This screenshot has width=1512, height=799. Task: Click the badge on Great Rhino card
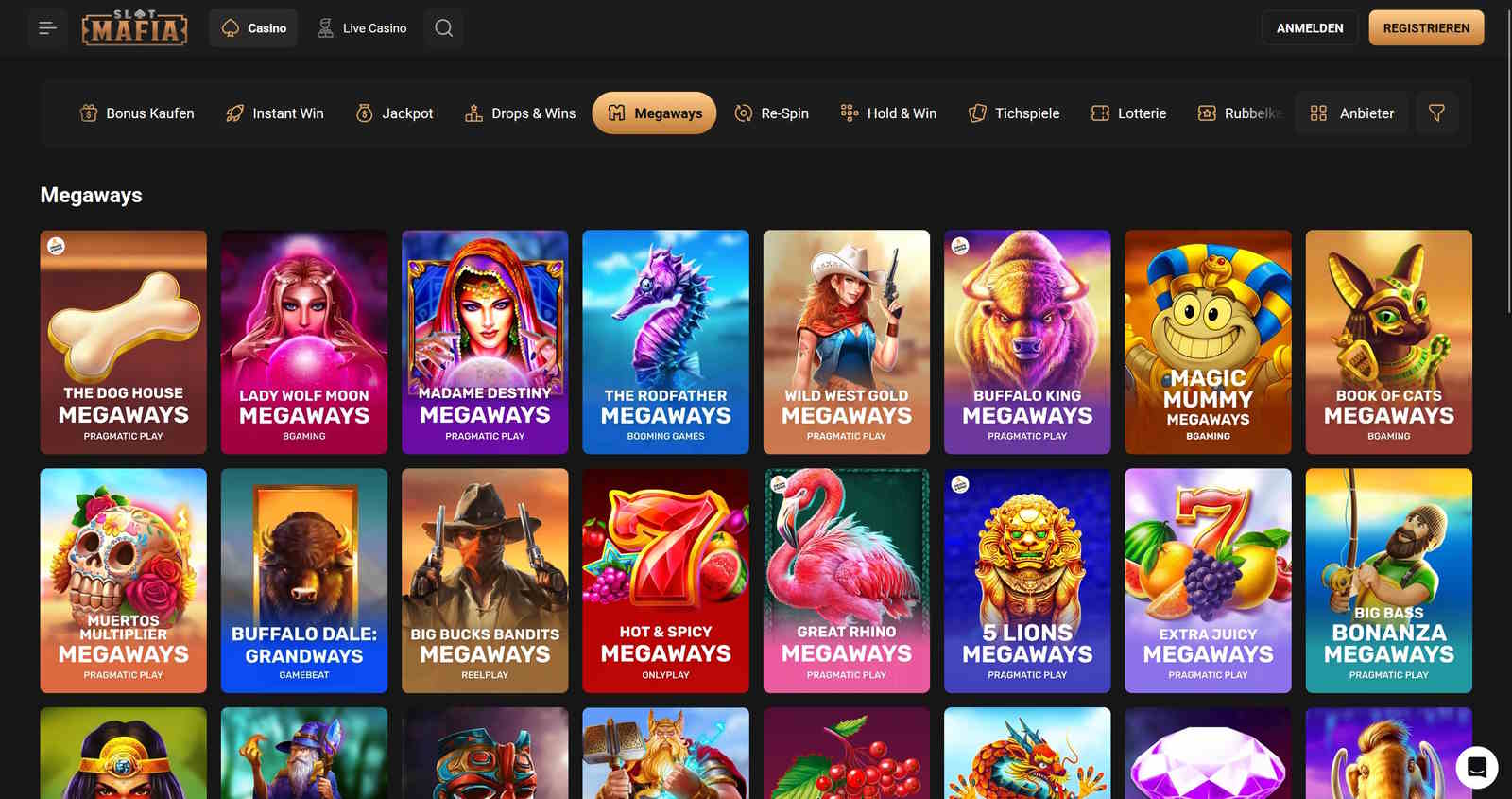(x=780, y=485)
